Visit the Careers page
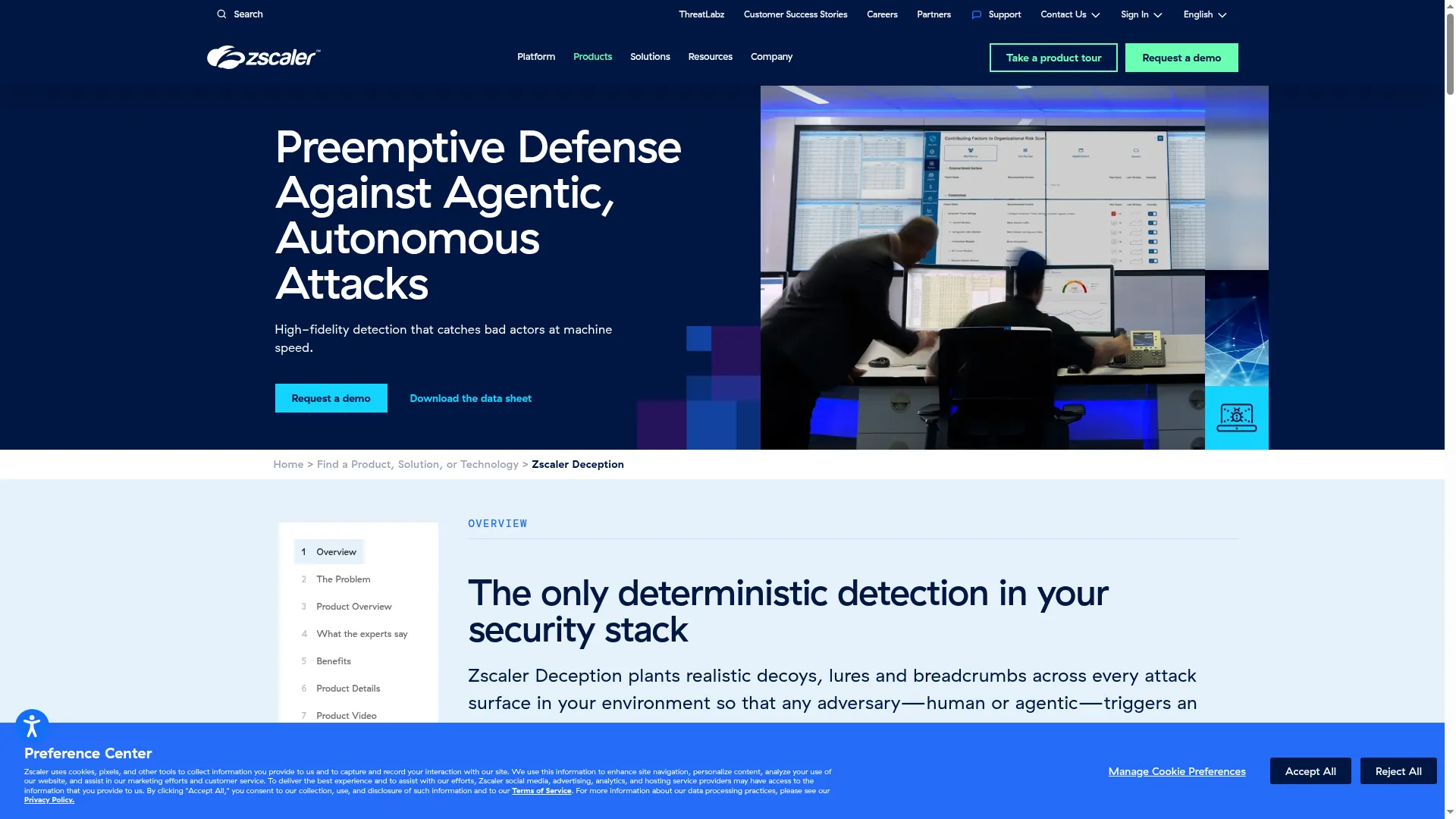1456x819 pixels. click(x=882, y=14)
